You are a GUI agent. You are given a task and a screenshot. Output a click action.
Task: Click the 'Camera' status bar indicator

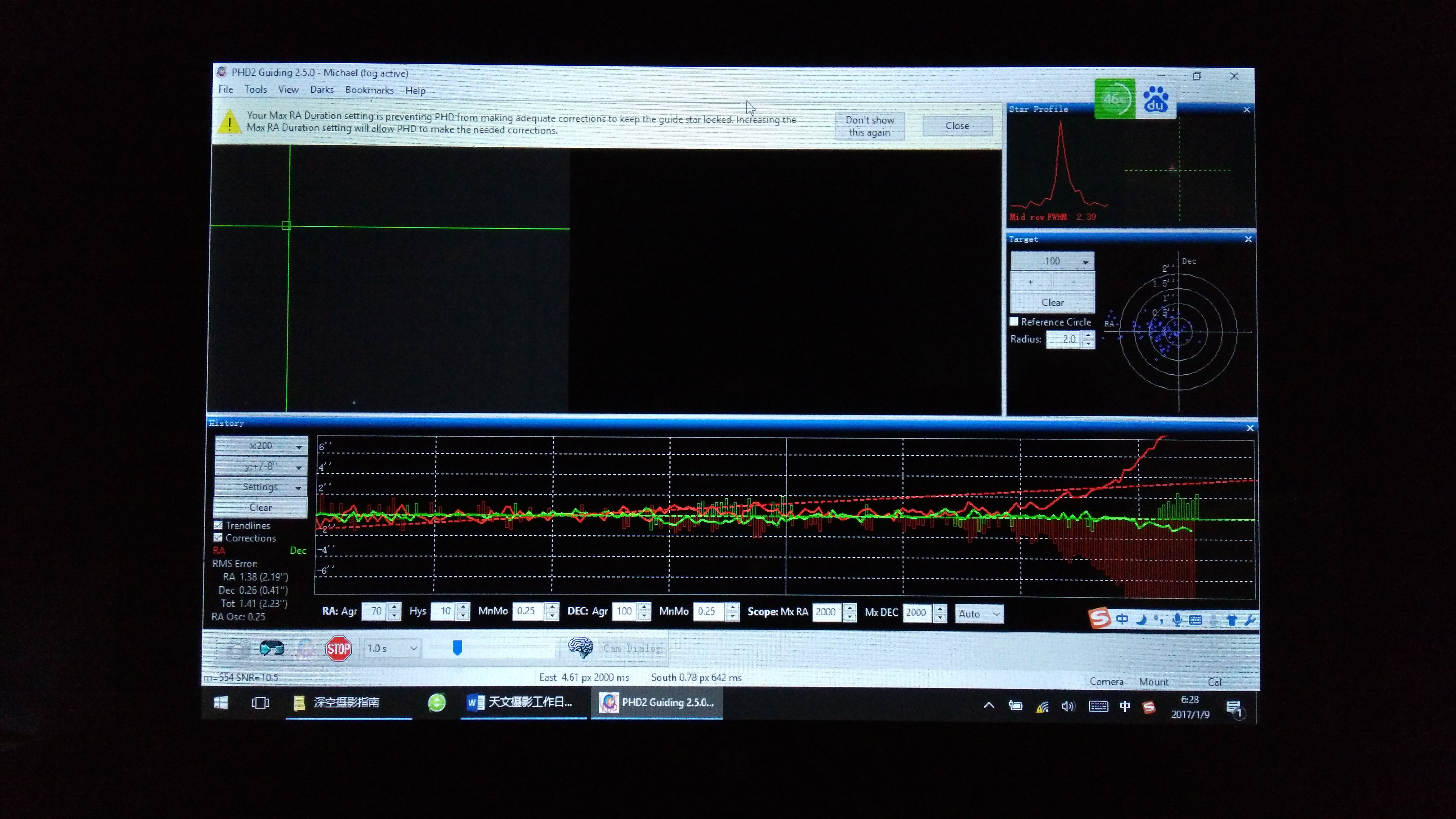[1106, 682]
